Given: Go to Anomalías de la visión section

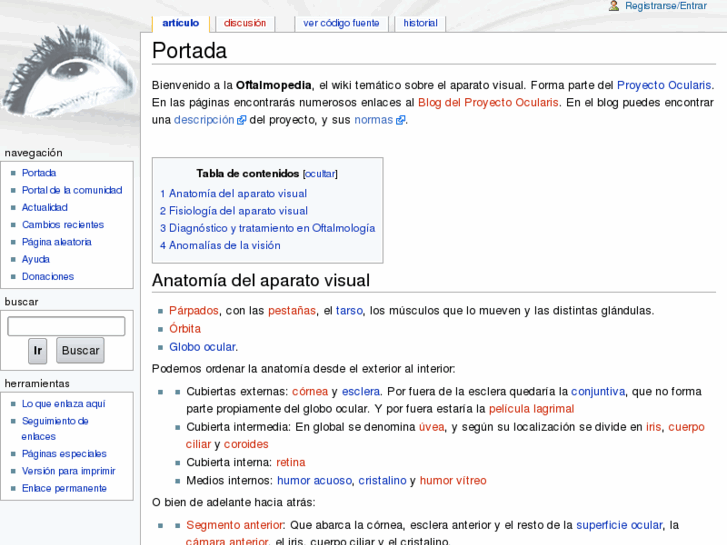Looking at the screenshot, I should click(x=220, y=245).
